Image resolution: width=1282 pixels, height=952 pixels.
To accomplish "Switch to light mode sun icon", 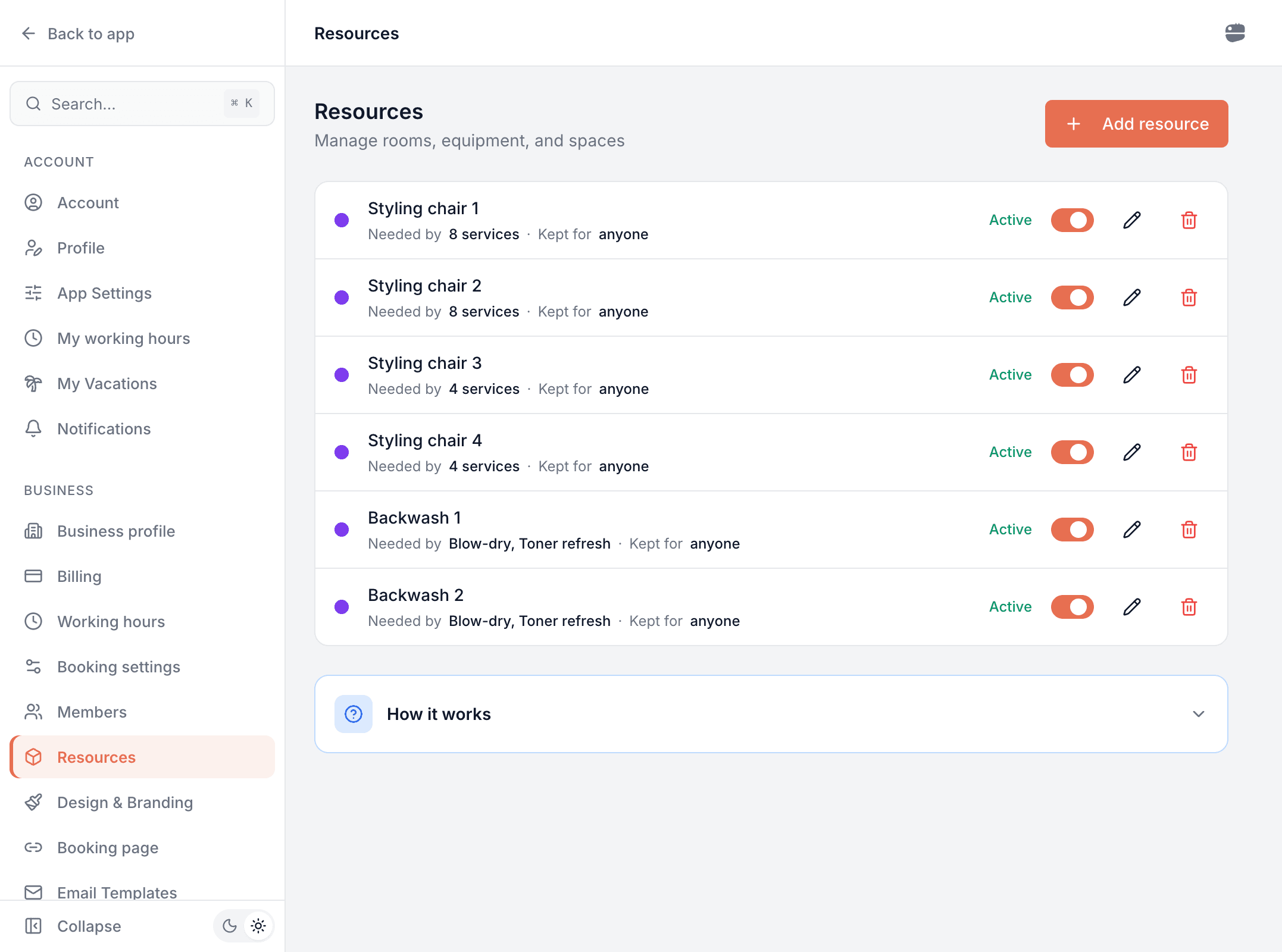I will pyautogui.click(x=258, y=926).
